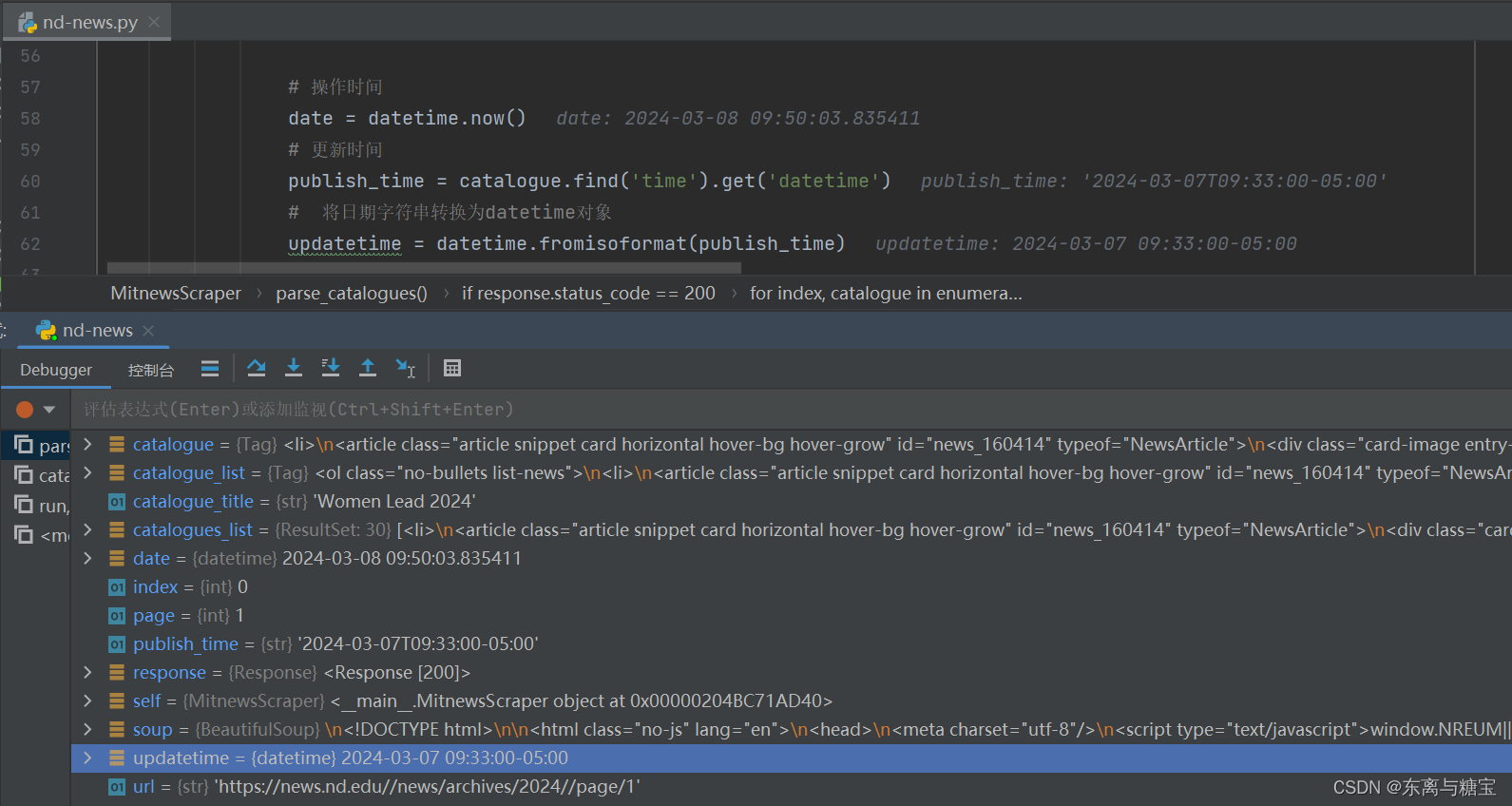Image resolution: width=1512 pixels, height=806 pixels.
Task: Click the MitnewsScraper breadcrumb
Action: point(176,294)
